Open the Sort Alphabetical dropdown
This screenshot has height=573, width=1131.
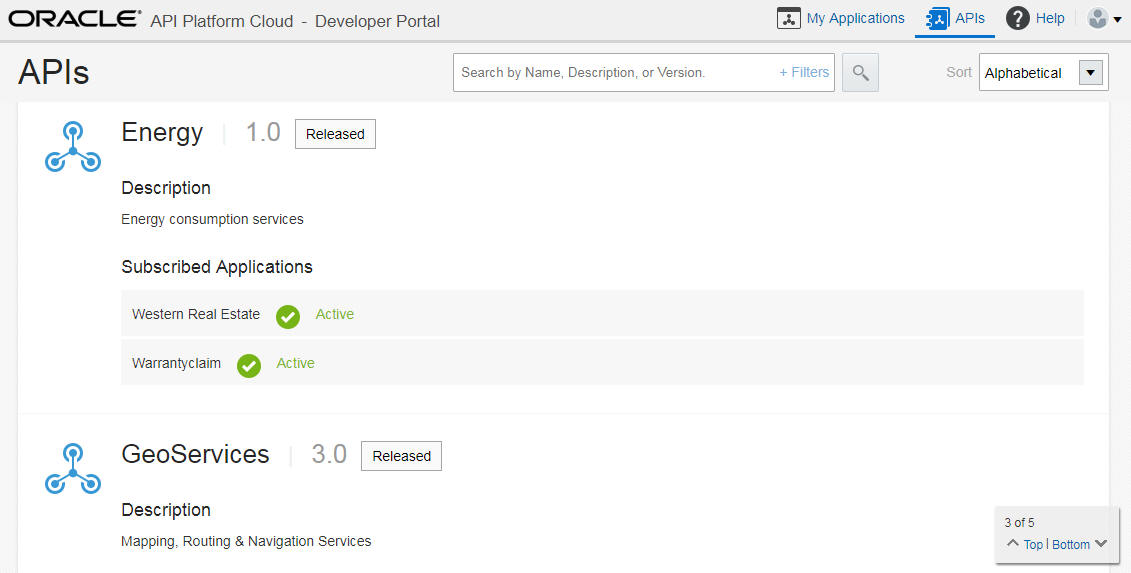tap(1043, 73)
